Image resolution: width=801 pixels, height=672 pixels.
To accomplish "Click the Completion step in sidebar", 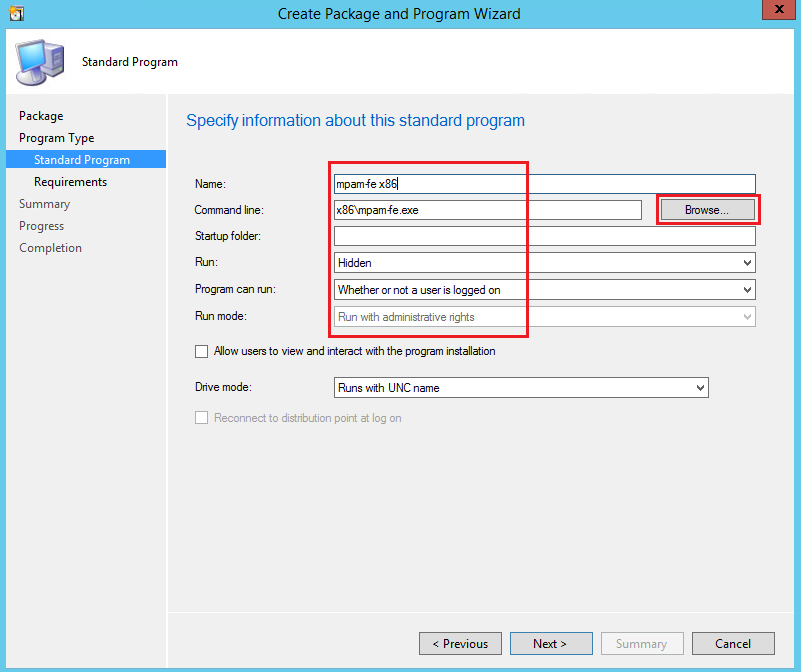I will point(51,248).
